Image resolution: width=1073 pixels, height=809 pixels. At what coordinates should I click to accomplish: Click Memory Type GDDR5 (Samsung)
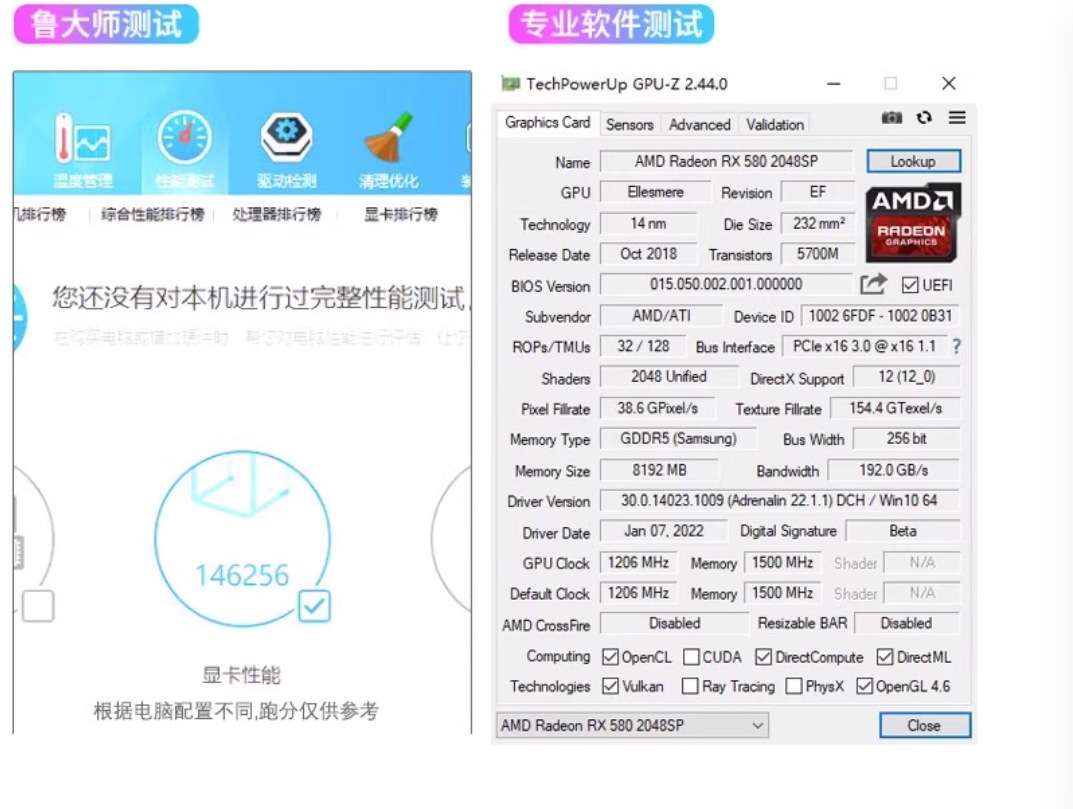tap(678, 439)
